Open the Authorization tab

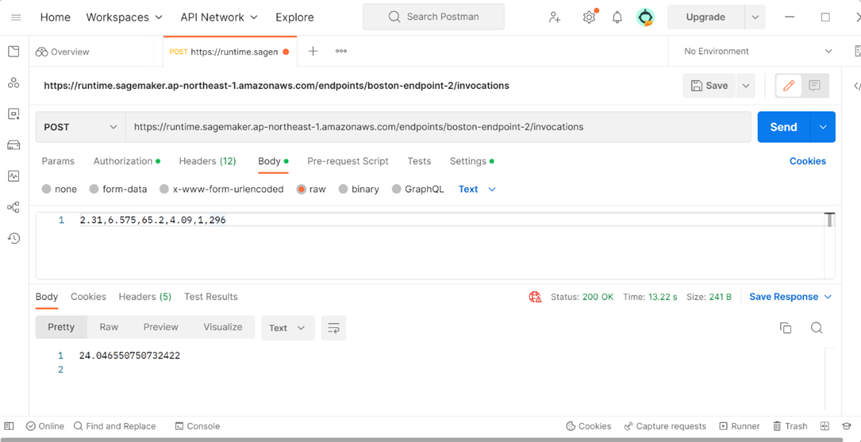(126, 161)
